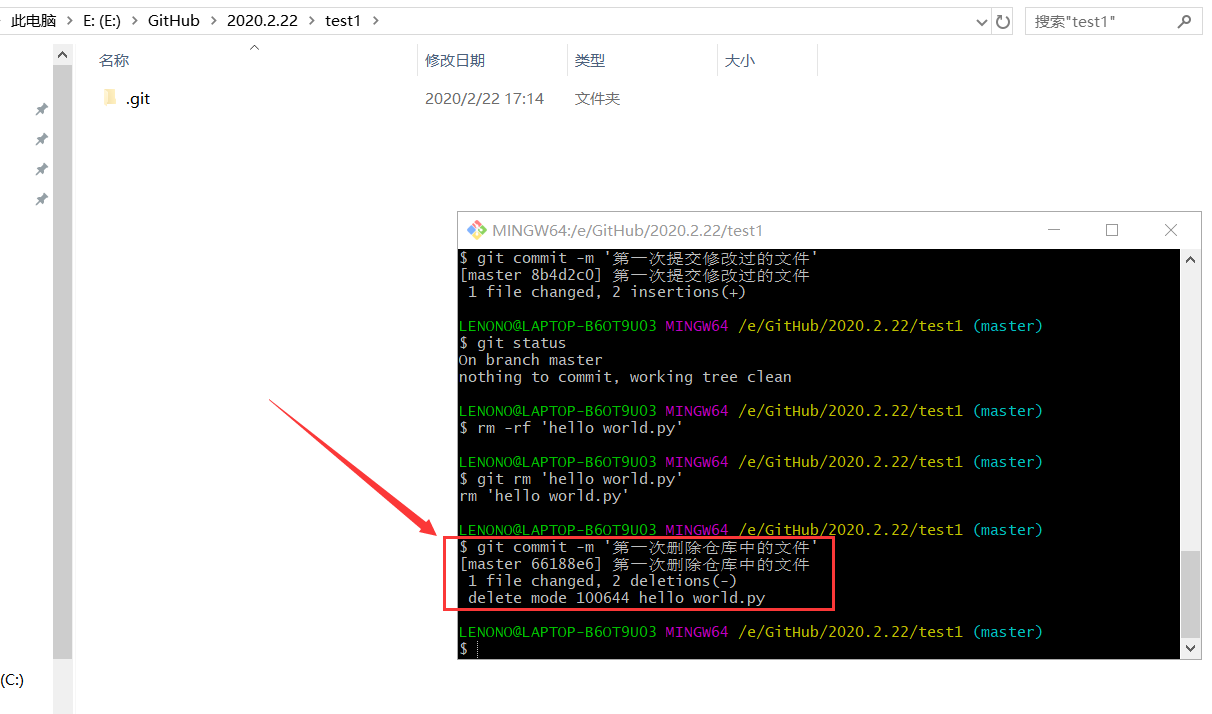
Task: Click the Git Bash icon in the terminal title bar
Action: [477, 229]
